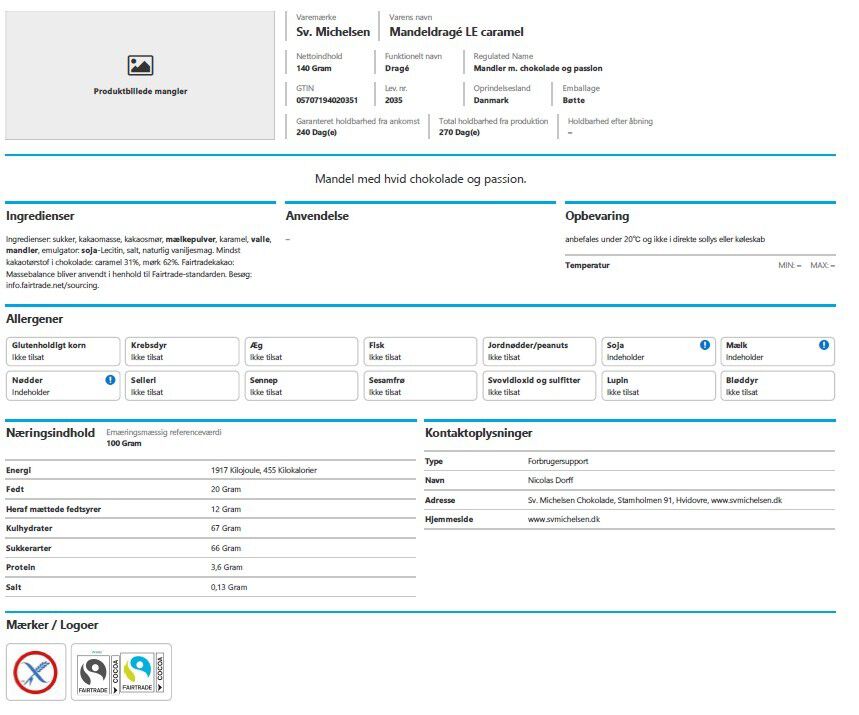859x715 pixels.
Task: Select the Æg allergen box
Action: (301, 351)
